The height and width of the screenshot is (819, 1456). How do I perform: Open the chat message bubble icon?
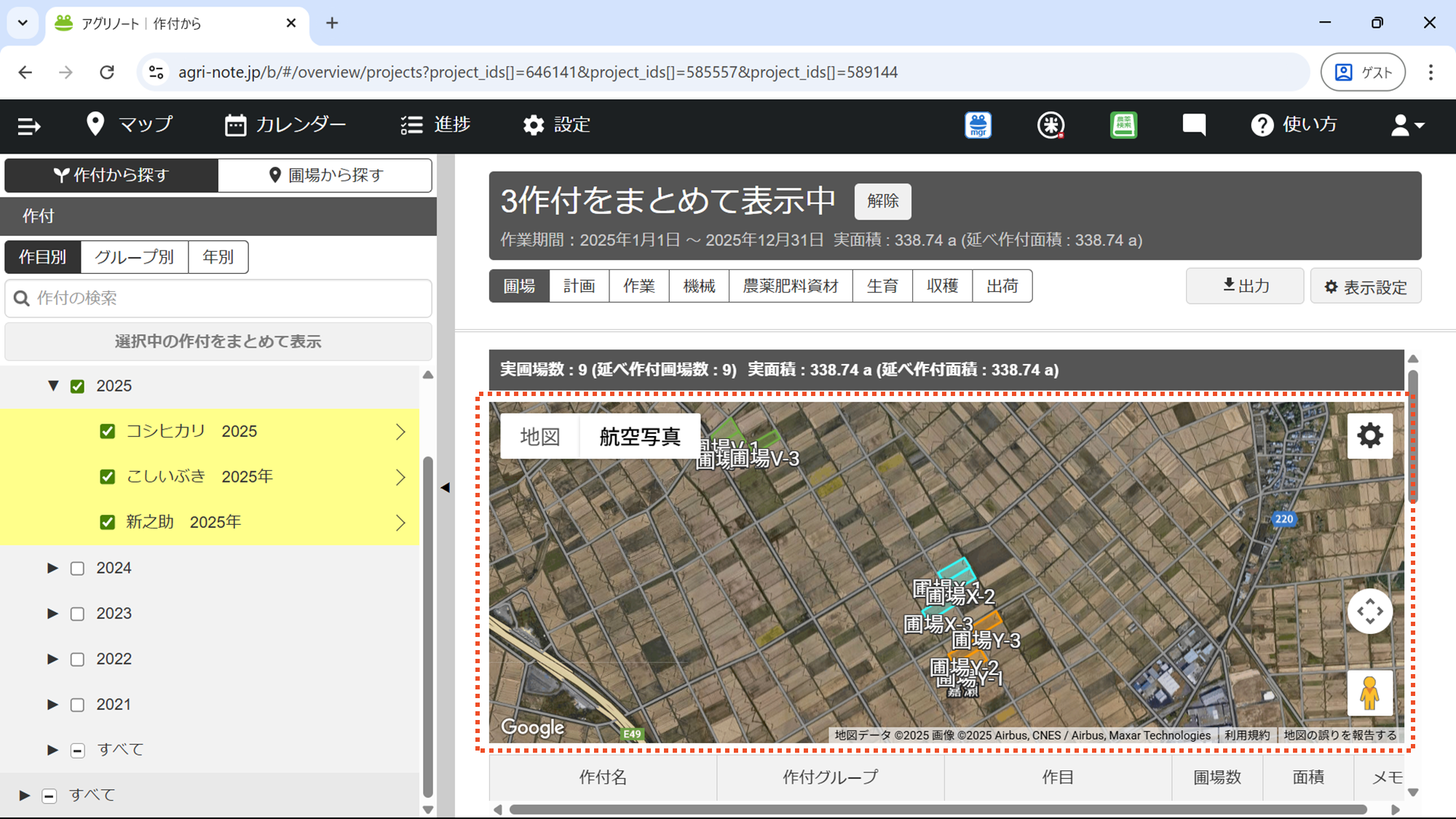(1194, 125)
